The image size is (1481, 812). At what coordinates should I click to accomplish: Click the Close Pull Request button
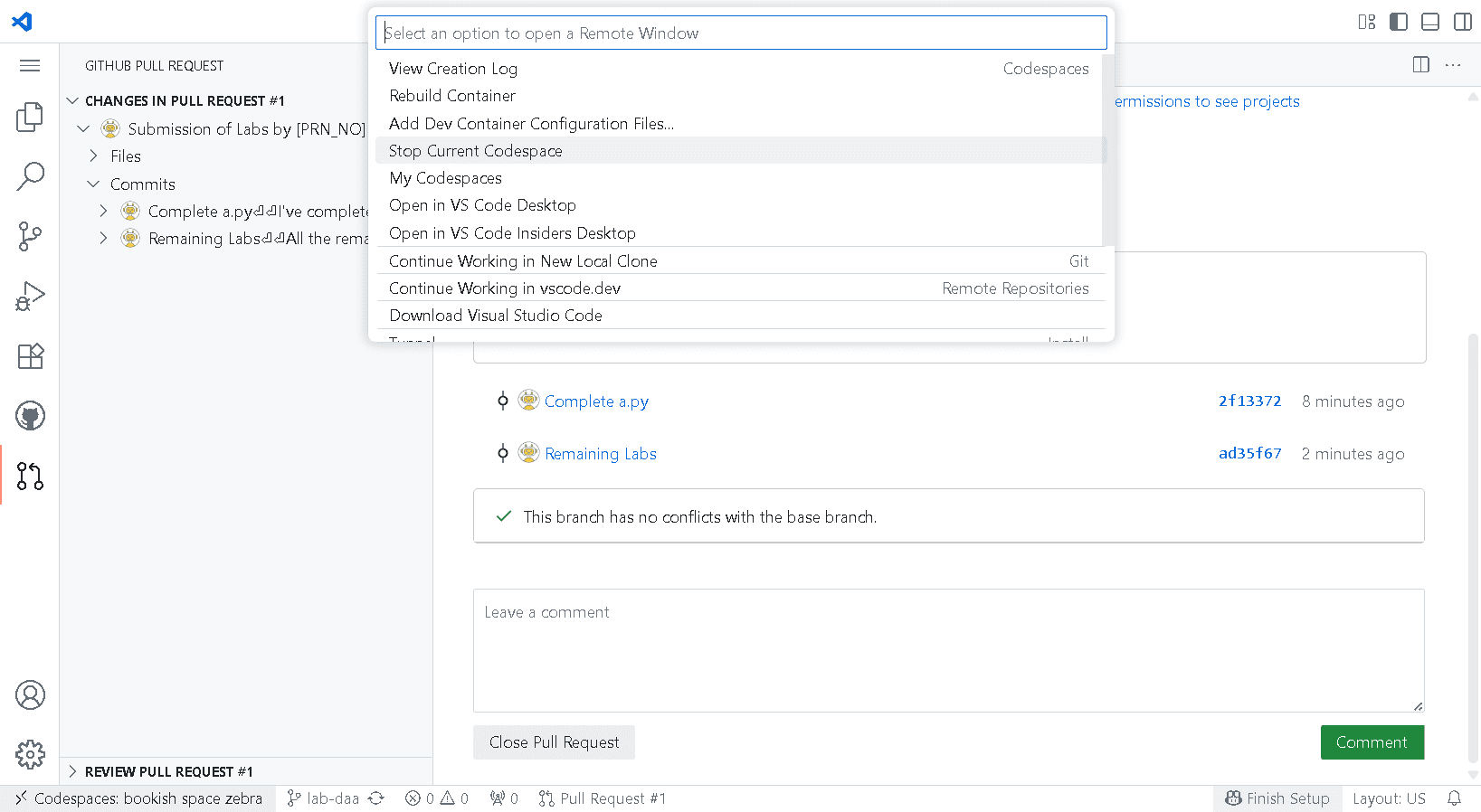pos(554,742)
